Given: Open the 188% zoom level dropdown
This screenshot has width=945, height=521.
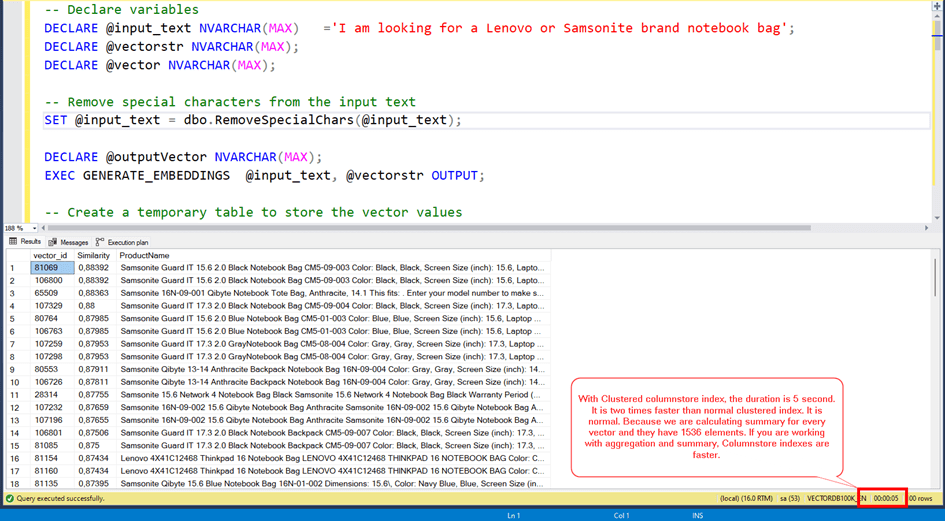Looking at the screenshot, I should pyautogui.click(x=31, y=228).
